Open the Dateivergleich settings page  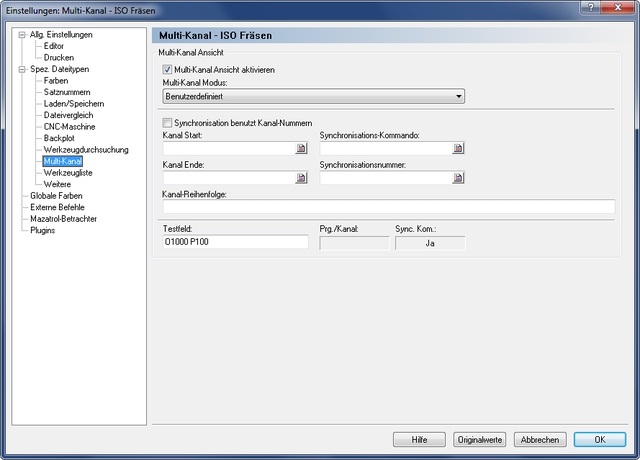click(69, 115)
